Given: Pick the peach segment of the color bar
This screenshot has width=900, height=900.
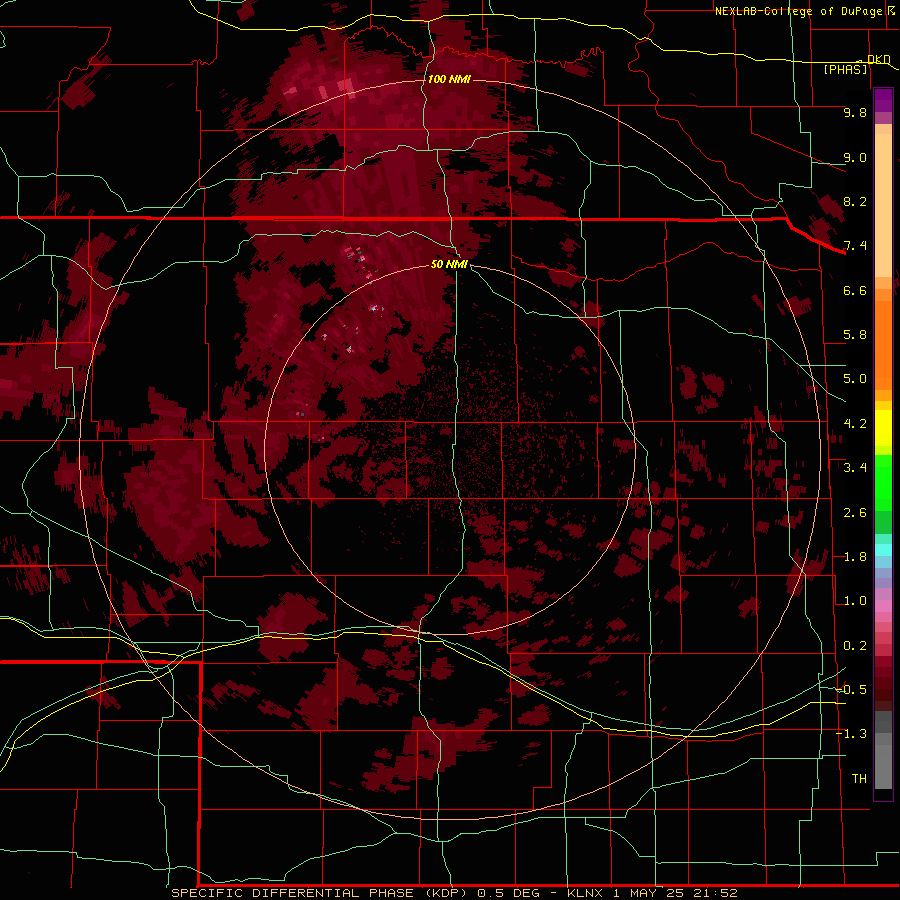Looking at the screenshot, I should tap(883, 207).
